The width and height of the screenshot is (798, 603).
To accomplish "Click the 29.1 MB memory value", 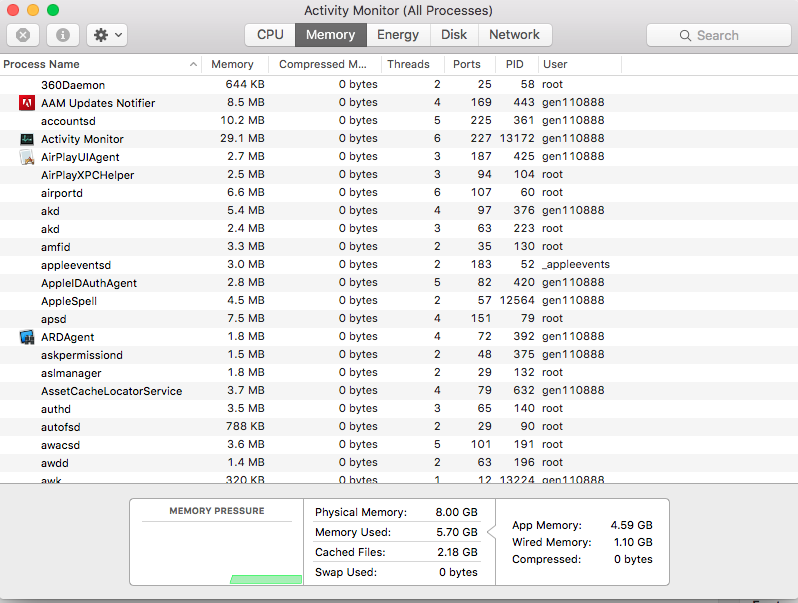I will click(242, 138).
